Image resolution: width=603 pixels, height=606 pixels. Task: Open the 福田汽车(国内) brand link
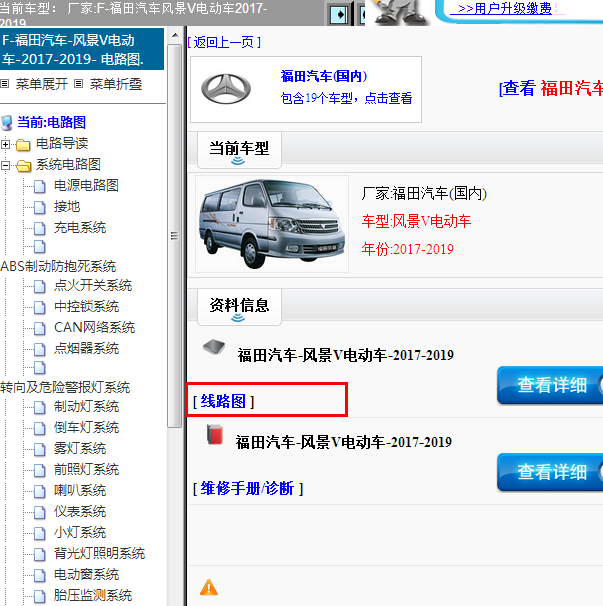coord(324,76)
